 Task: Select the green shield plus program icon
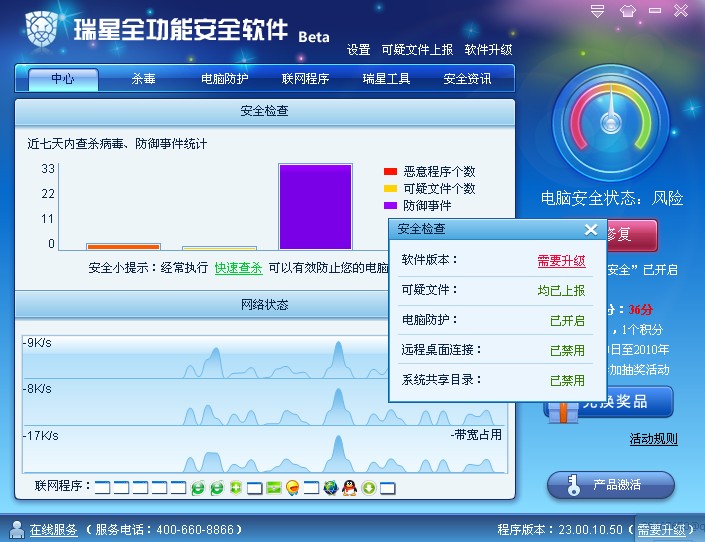pos(236,488)
